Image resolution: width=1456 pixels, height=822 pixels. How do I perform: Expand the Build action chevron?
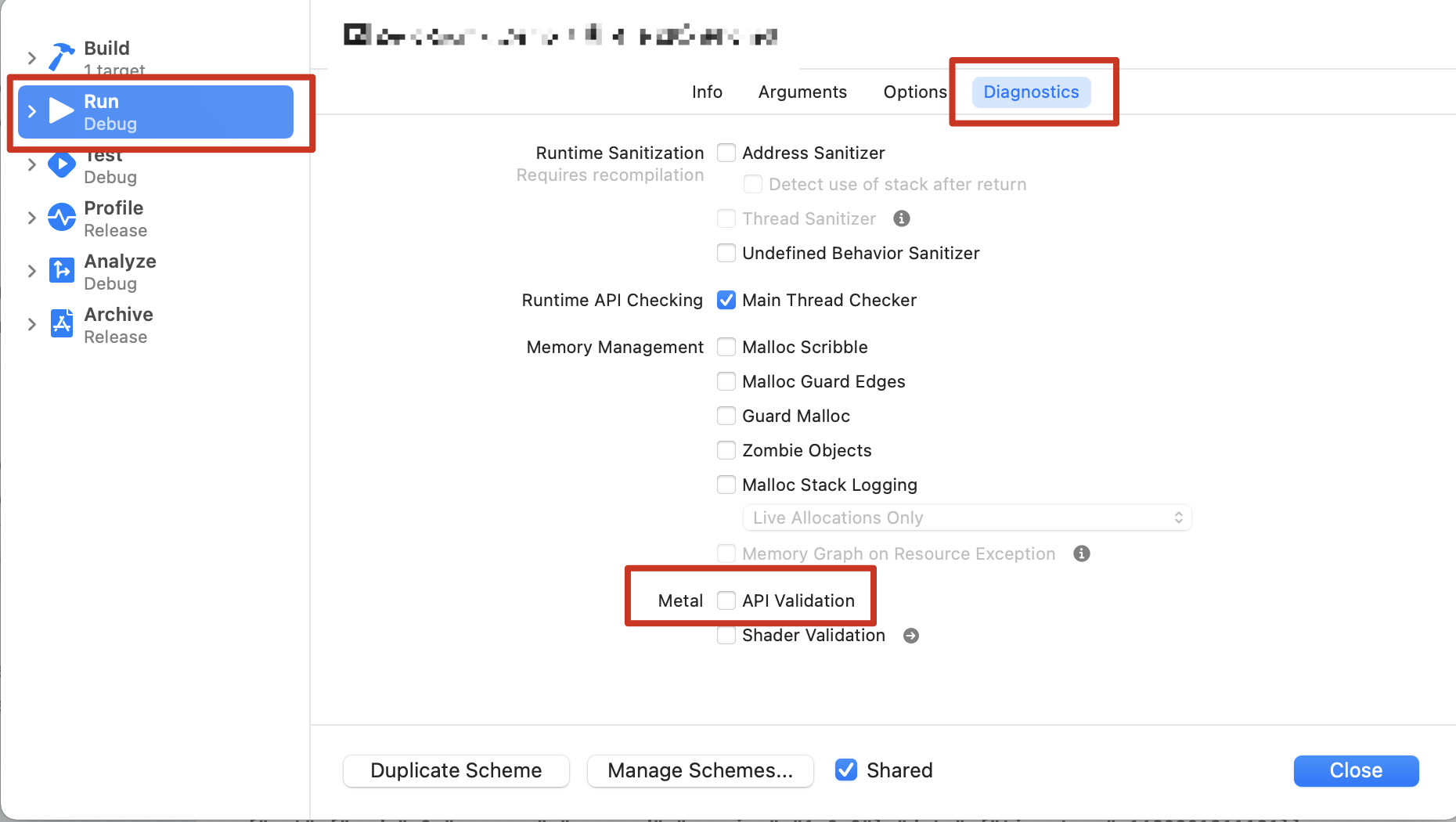(x=32, y=58)
